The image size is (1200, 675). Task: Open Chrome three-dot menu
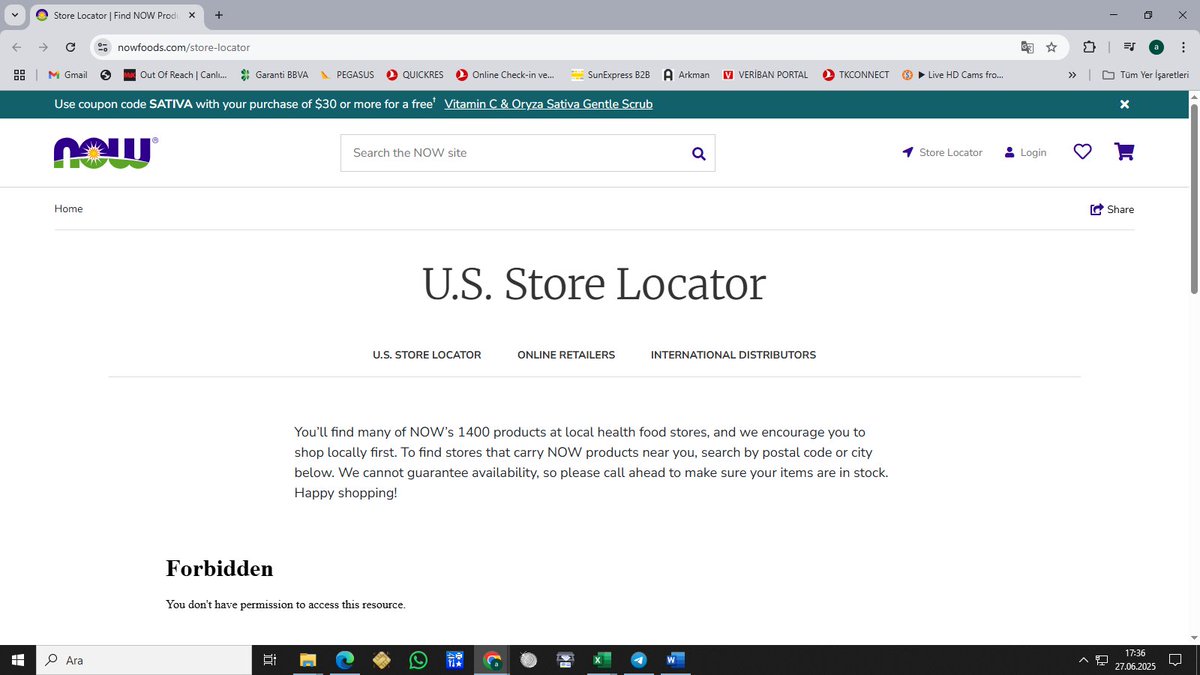(x=1182, y=47)
